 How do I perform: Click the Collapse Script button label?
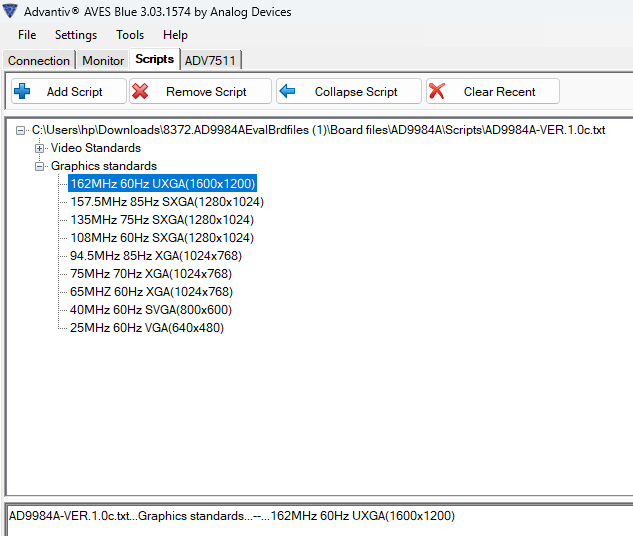356,92
